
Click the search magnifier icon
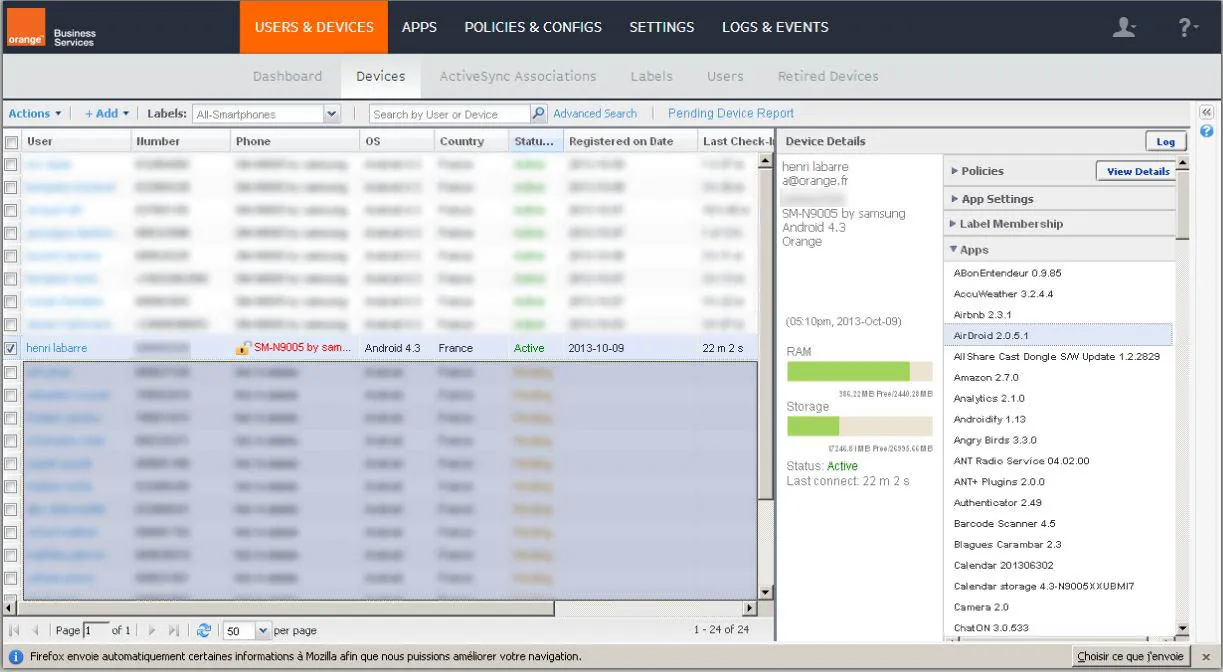coord(538,114)
